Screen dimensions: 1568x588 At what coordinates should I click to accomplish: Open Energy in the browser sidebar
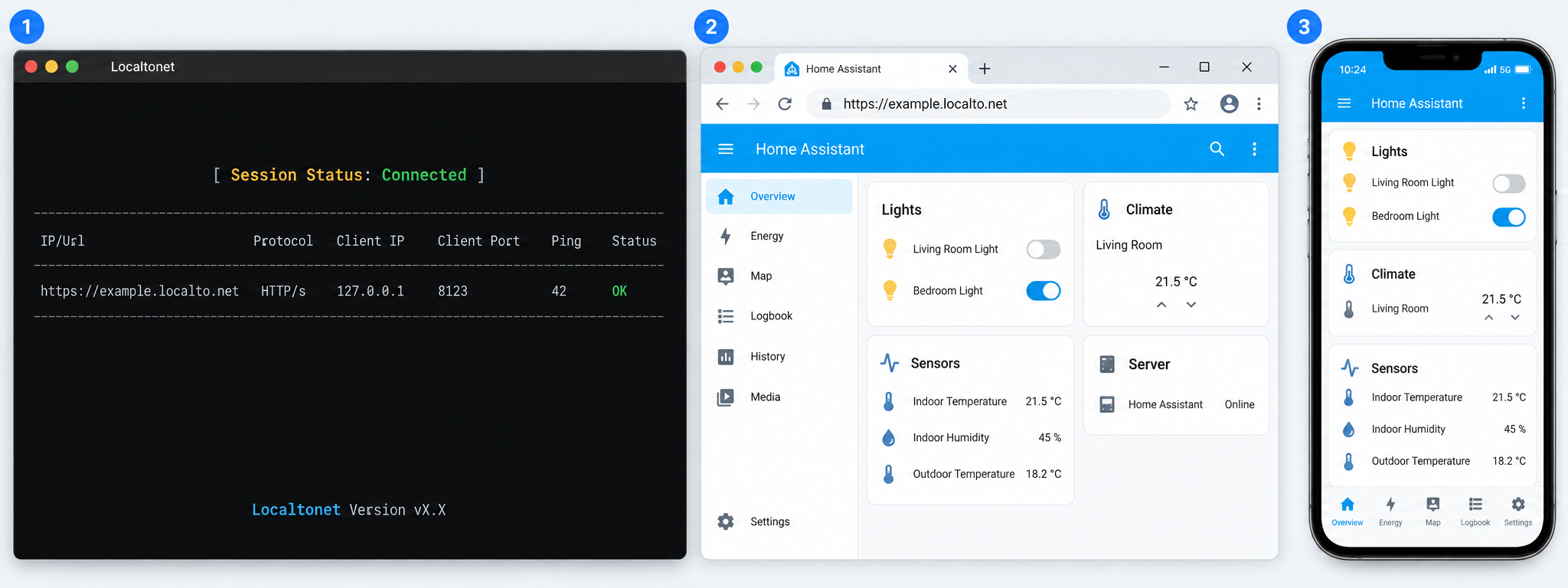tap(779, 237)
